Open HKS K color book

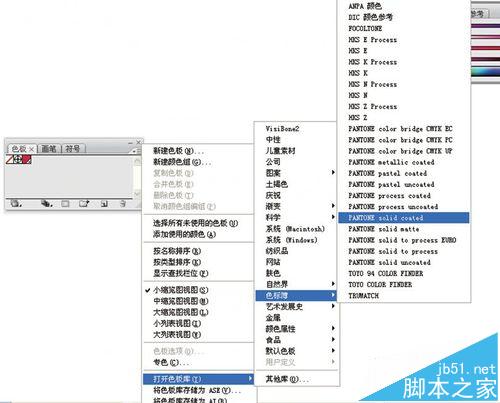(x=358, y=73)
